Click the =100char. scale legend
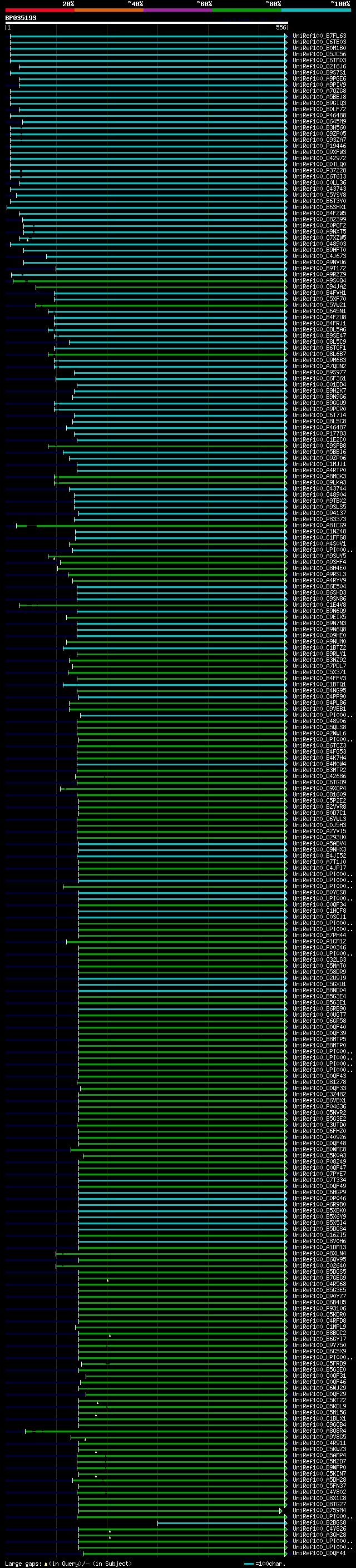This screenshot has width=356, height=1568. pos(264,1563)
